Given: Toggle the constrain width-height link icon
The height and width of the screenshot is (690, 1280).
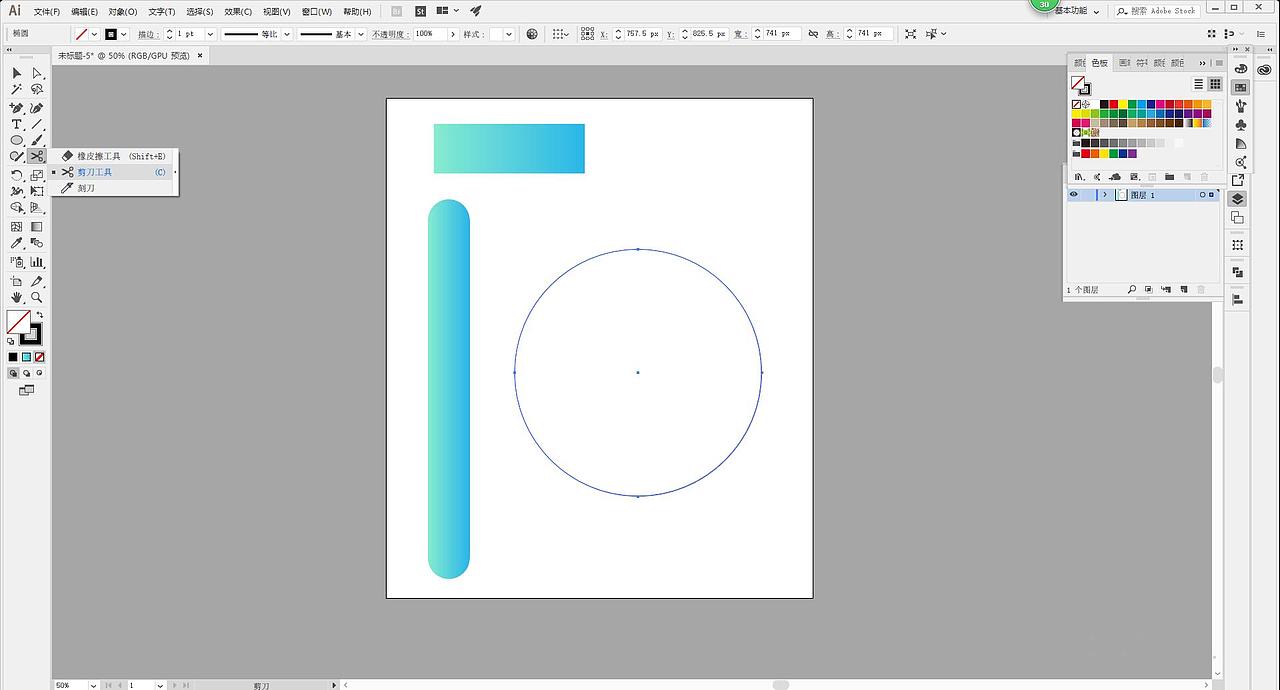Looking at the screenshot, I should click(x=813, y=34).
